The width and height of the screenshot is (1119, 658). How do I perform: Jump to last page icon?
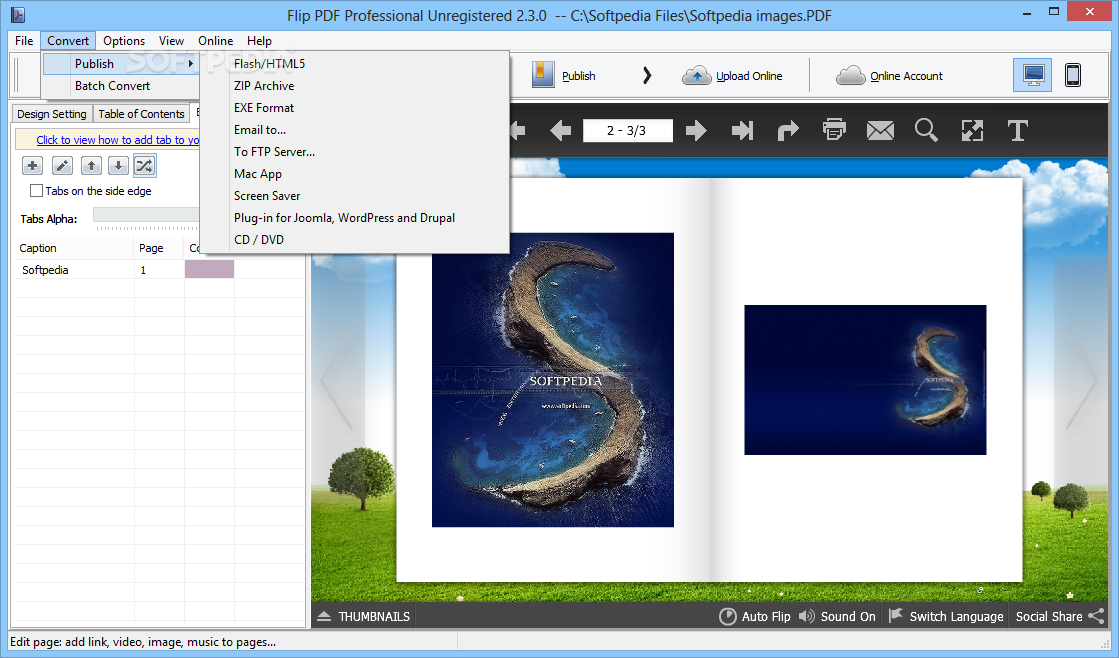742,131
